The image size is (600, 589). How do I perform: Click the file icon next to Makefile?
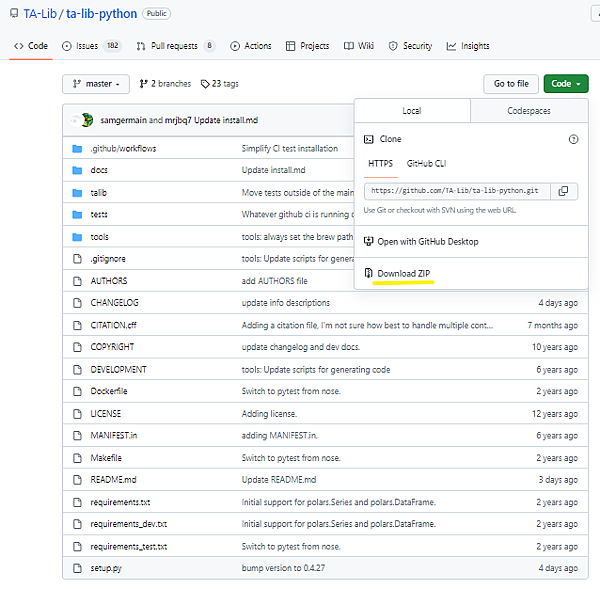pyautogui.click(x=77, y=458)
